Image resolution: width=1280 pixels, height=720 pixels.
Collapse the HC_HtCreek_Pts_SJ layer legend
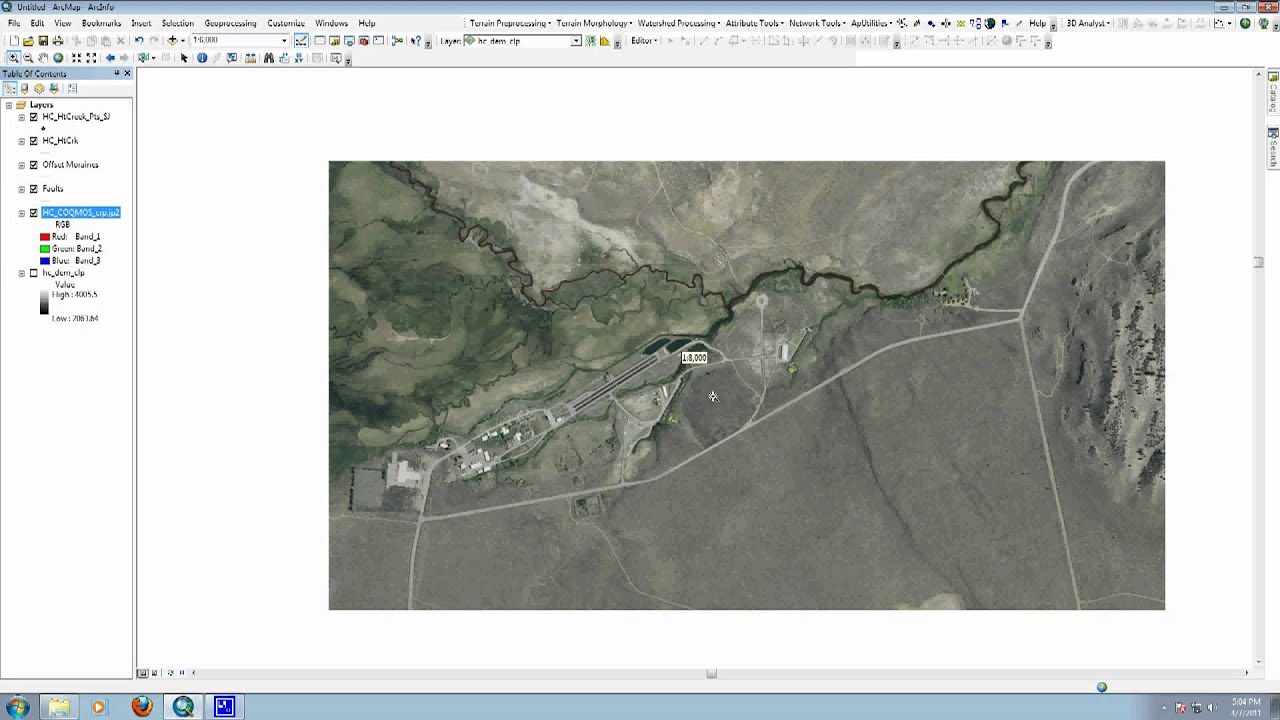22,117
